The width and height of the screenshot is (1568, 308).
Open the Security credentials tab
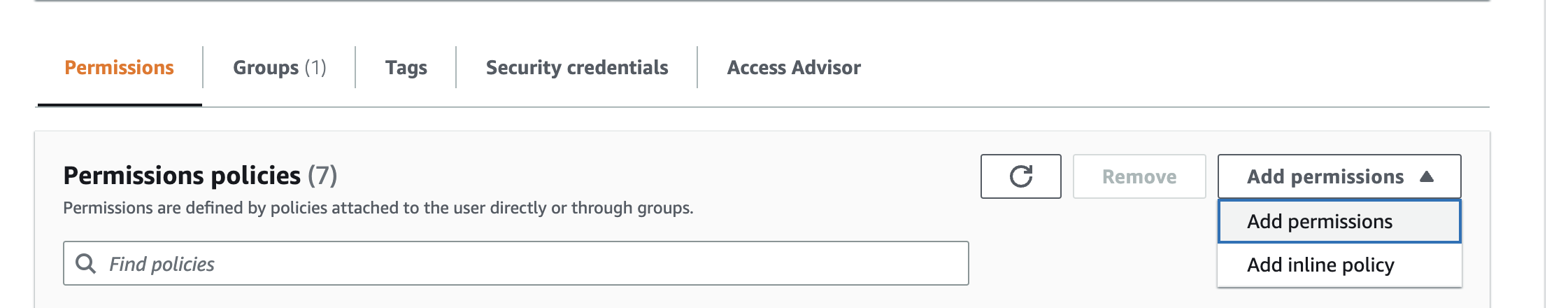576,68
